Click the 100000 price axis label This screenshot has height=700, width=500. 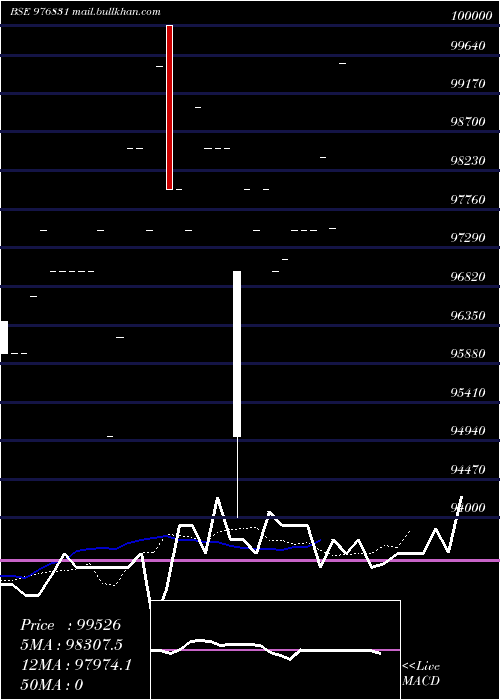click(x=471, y=16)
